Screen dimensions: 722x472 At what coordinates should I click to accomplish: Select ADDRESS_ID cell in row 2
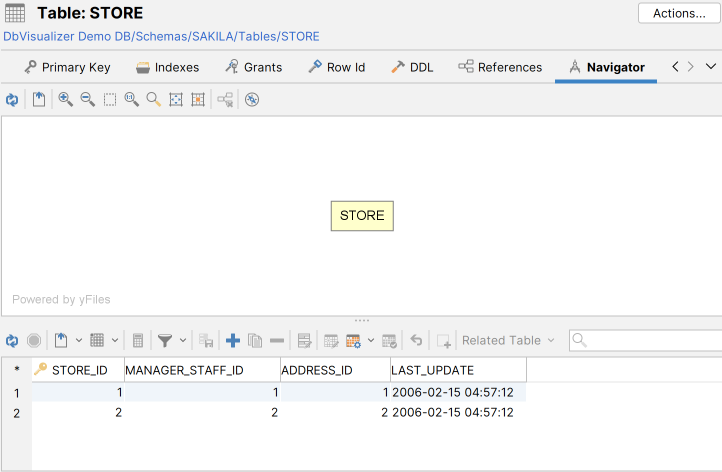335,413
